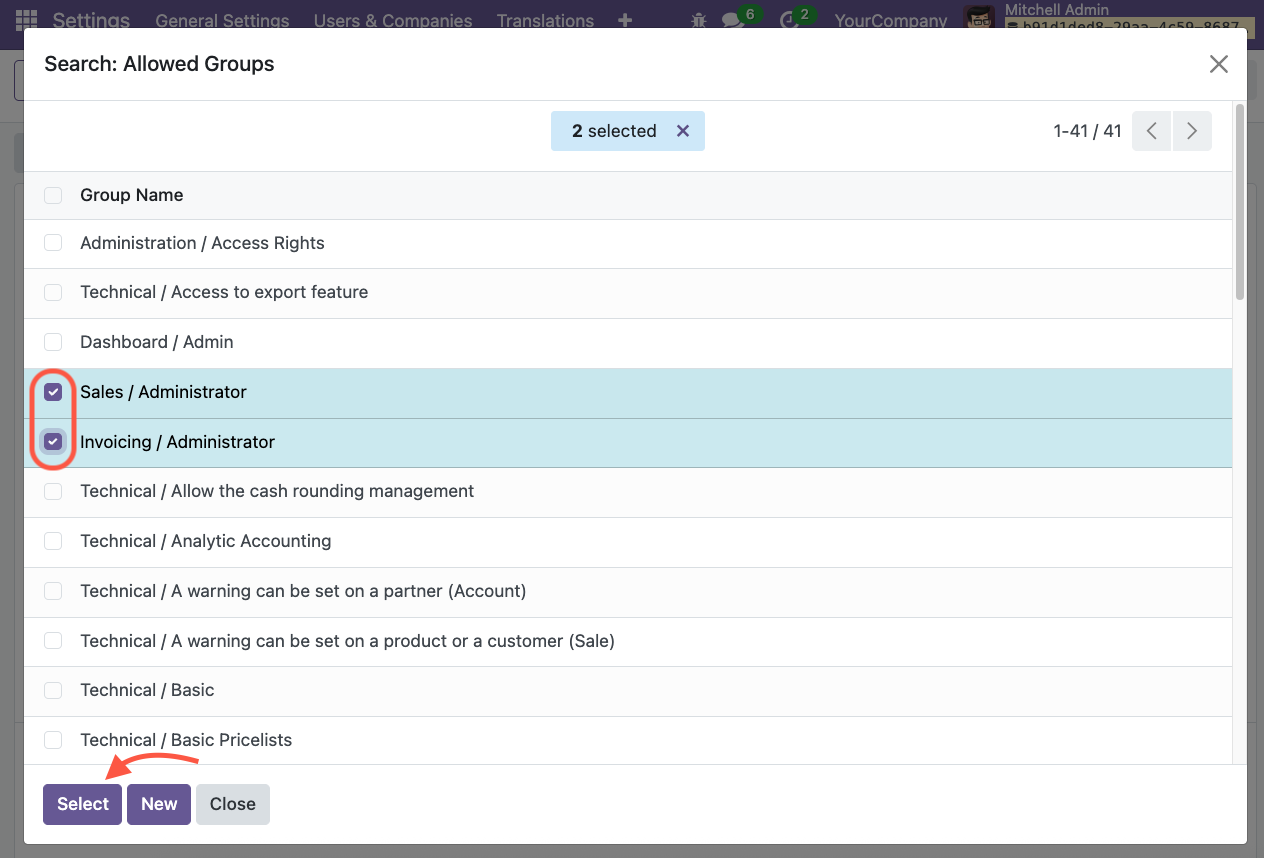
Task: Click Mitchell Admin avatar picture
Action: coord(979,18)
